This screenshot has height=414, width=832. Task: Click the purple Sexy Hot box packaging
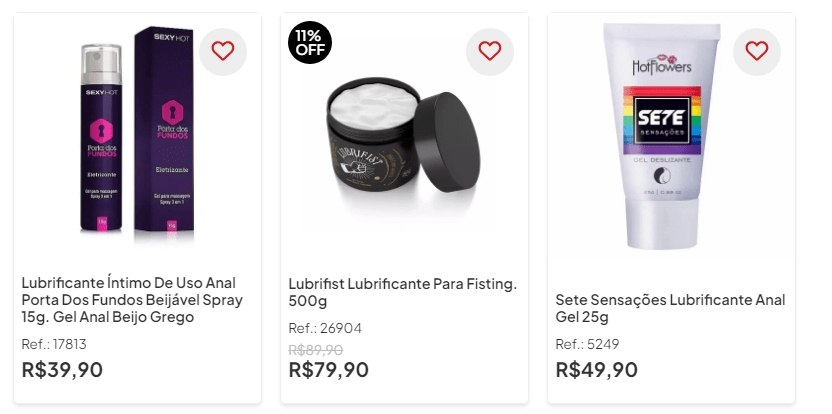point(164,130)
